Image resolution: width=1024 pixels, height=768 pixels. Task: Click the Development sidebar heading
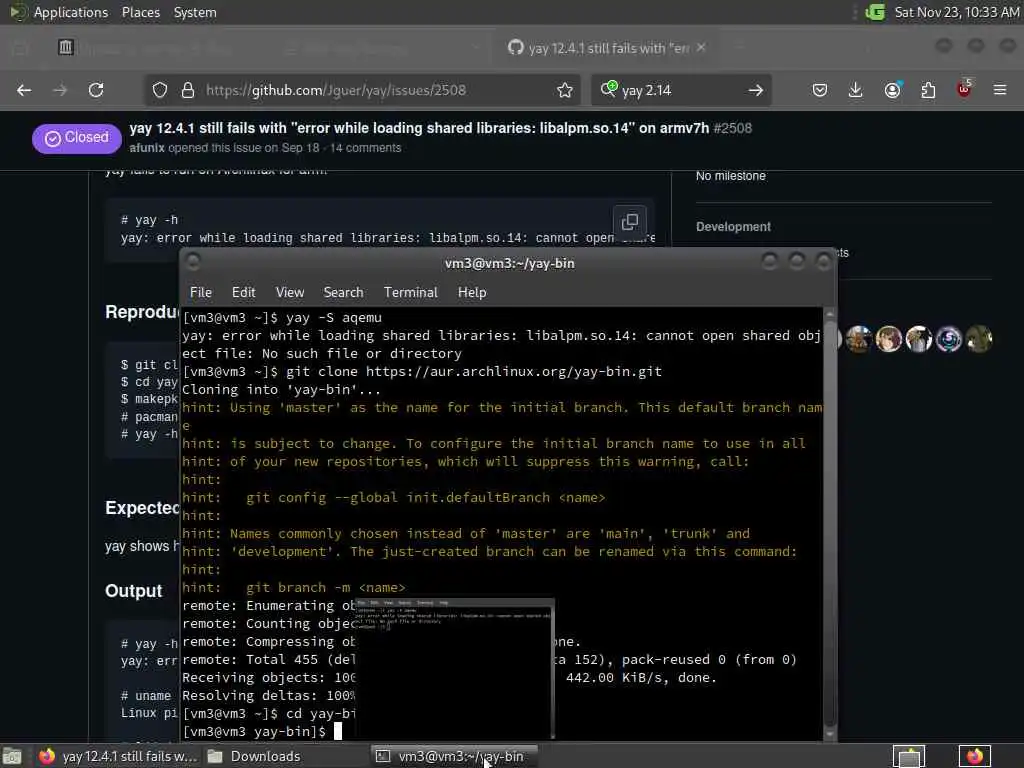click(733, 227)
